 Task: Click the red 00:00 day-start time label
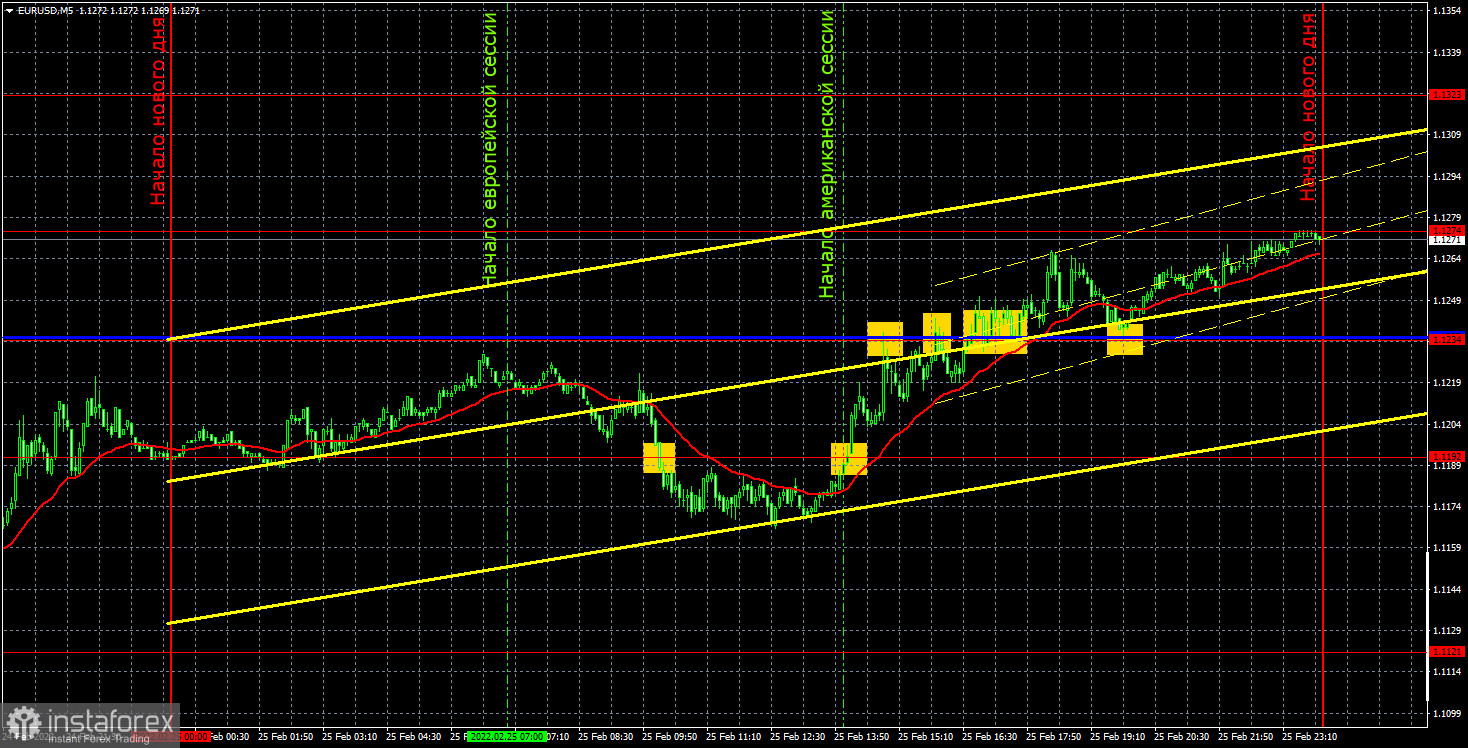click(x=195, y=736)
